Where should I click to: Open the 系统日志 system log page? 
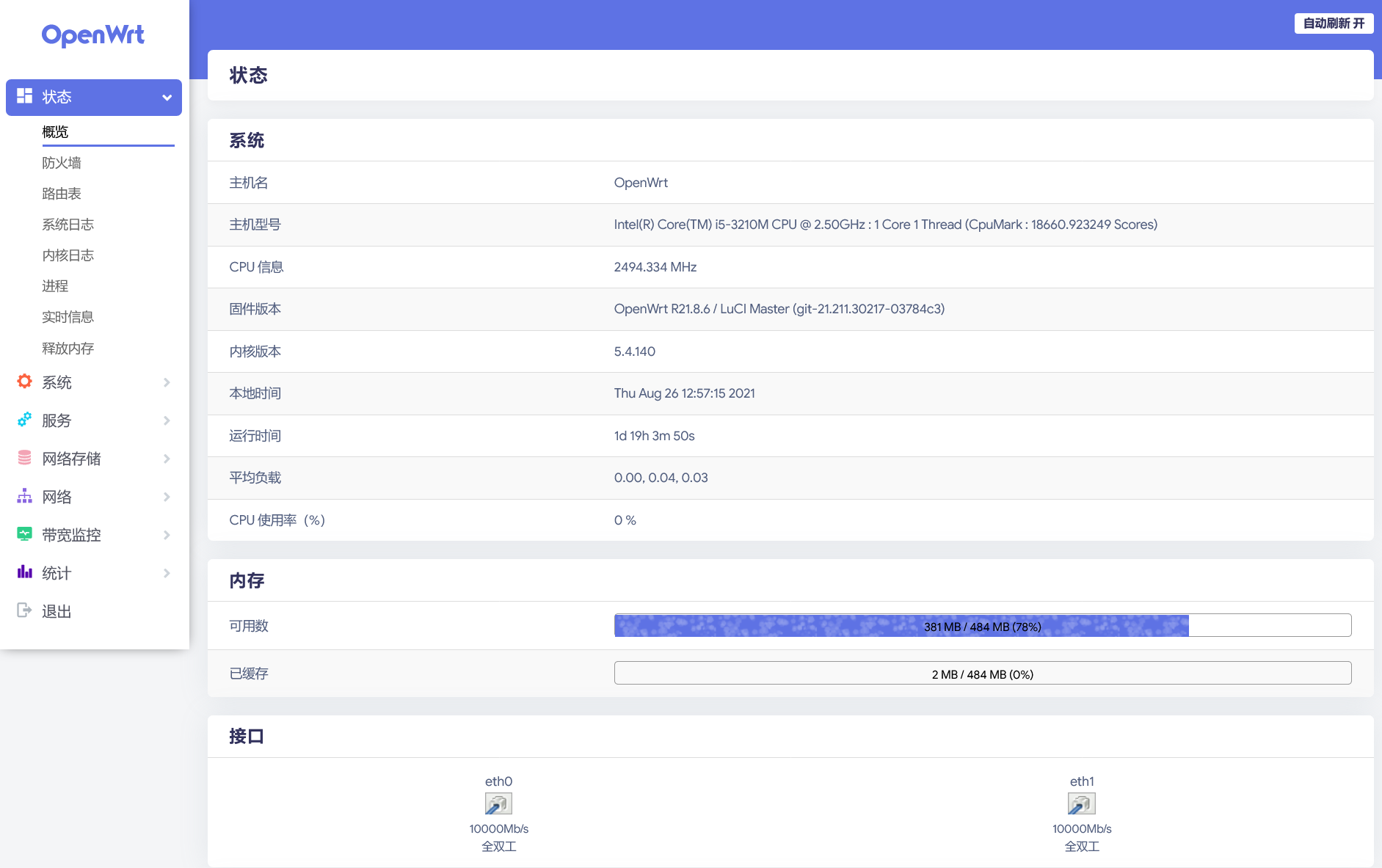click(68, 225)
